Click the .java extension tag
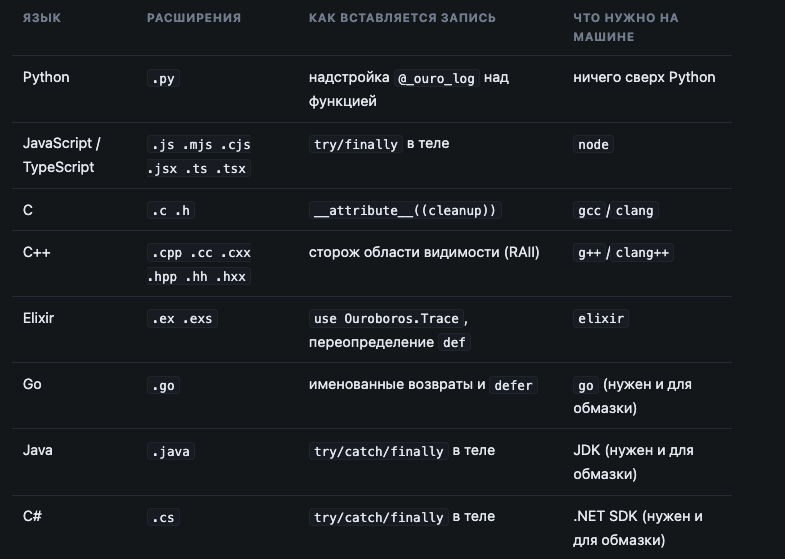This screenshot has height=559, width=785. click(171, 451)
